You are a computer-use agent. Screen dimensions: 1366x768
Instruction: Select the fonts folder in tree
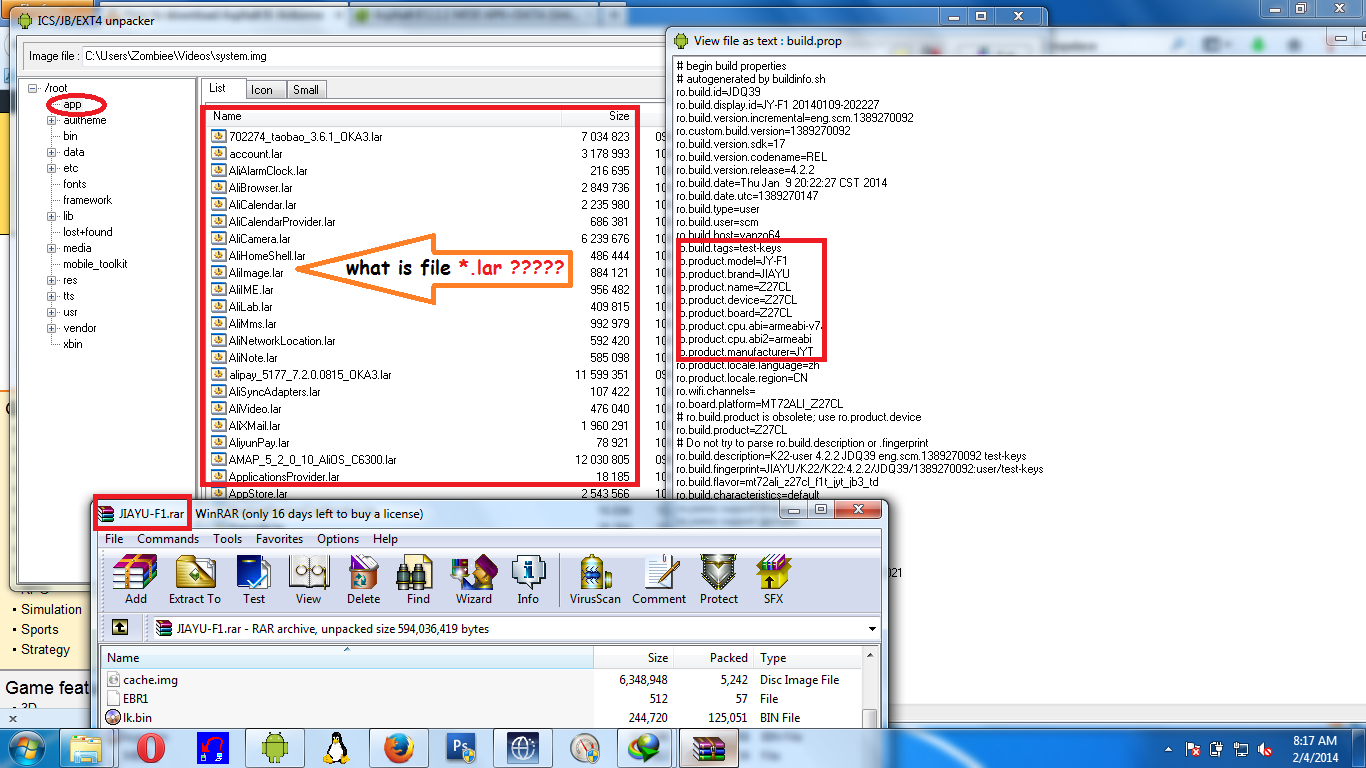pyautogui.click(x=75, y=184)
